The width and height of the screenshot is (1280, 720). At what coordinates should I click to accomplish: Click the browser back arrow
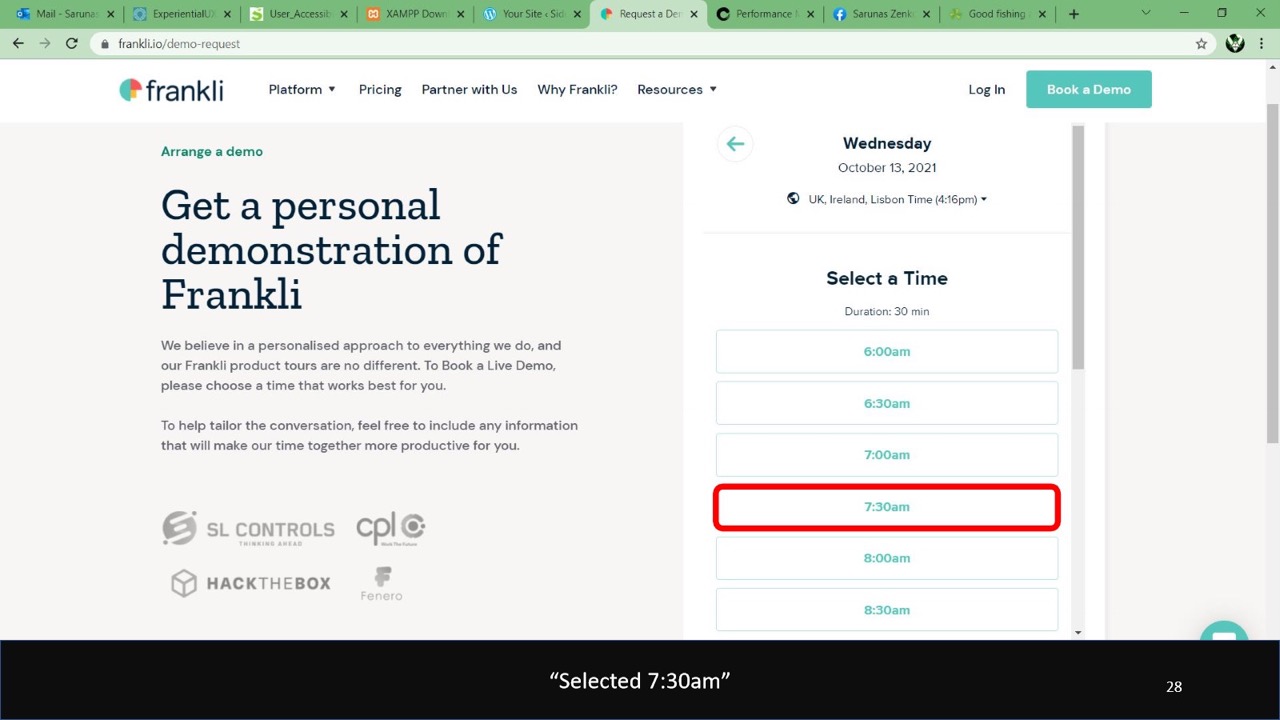(18, 44)
